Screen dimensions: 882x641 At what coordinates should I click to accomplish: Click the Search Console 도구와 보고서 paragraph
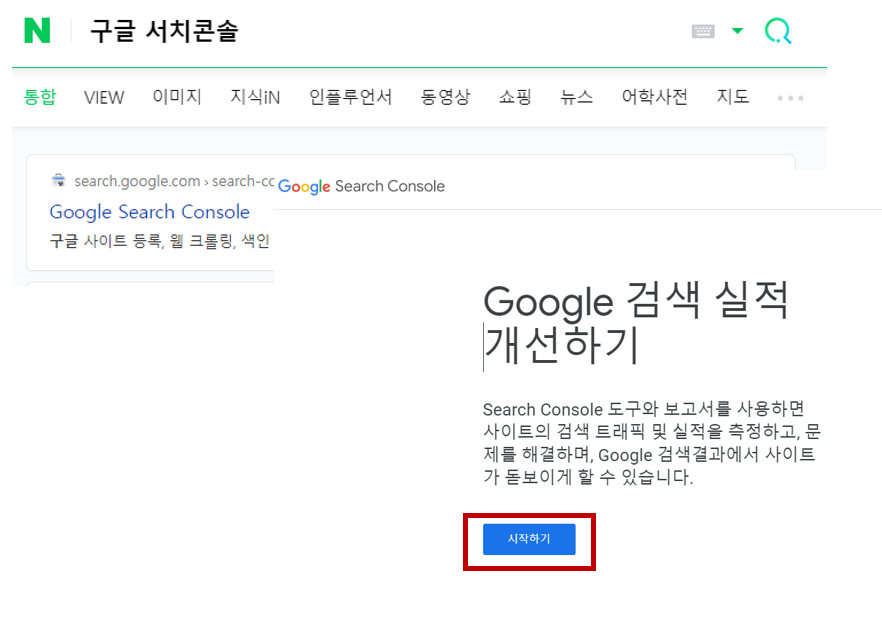pyautogui.click(x=652, y=443)
